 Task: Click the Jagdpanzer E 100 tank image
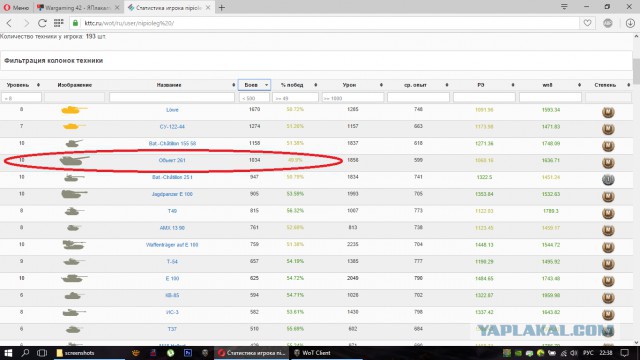74,194
